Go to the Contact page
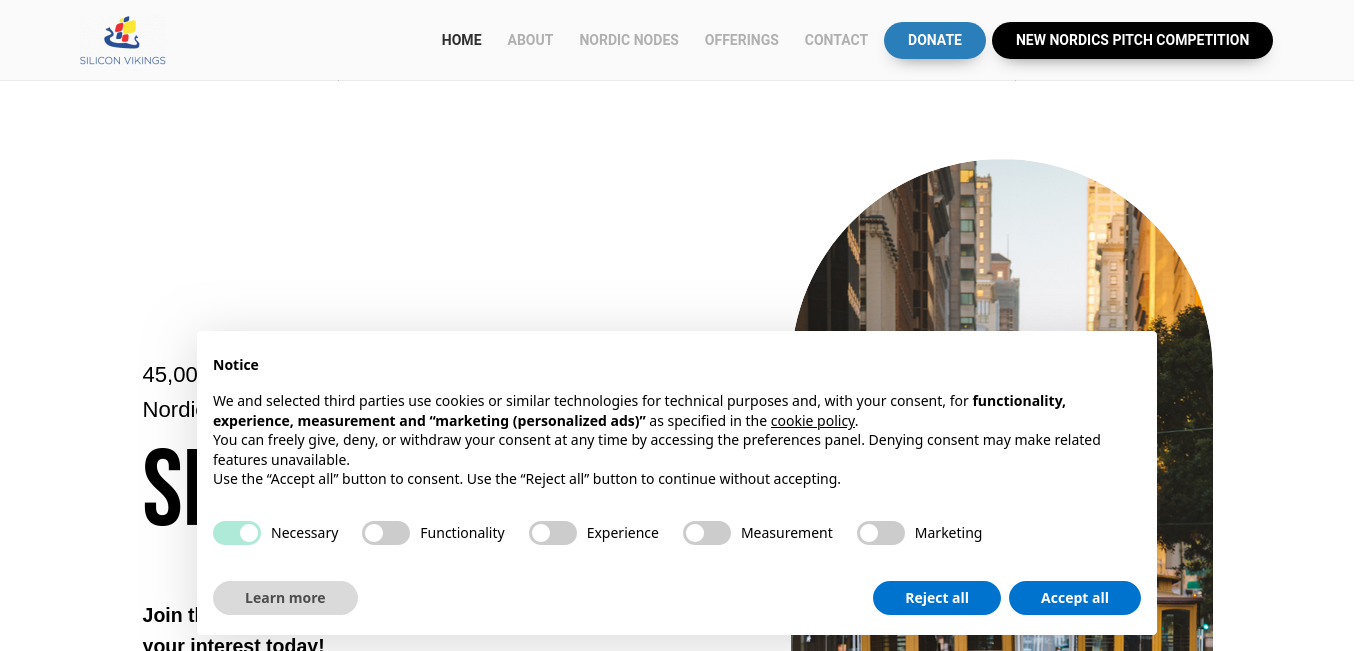Image resolution: width=1366 pixels, height=651 pixels. pyautogui.click(x=836, y=40)
